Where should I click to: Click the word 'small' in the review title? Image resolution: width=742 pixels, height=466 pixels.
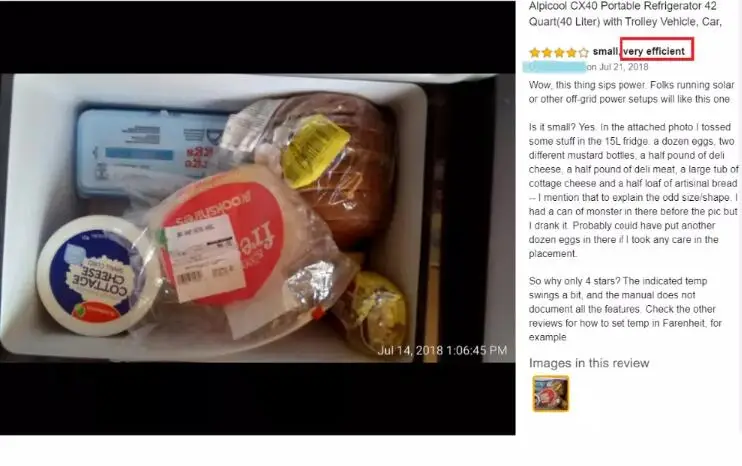click(605, 51)
